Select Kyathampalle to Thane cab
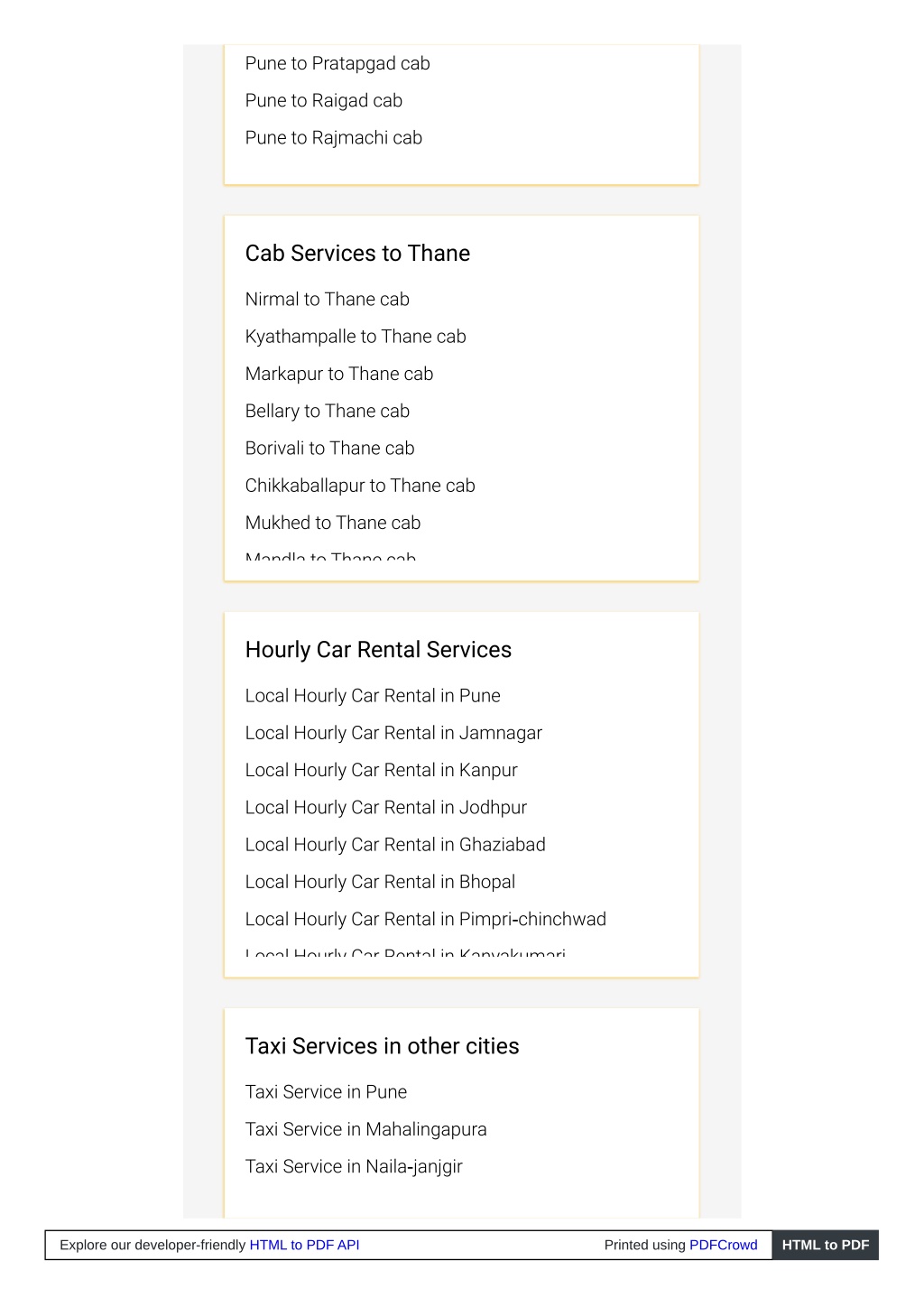This screenshot has width=924, height=1307. click(x=356, y=337)
